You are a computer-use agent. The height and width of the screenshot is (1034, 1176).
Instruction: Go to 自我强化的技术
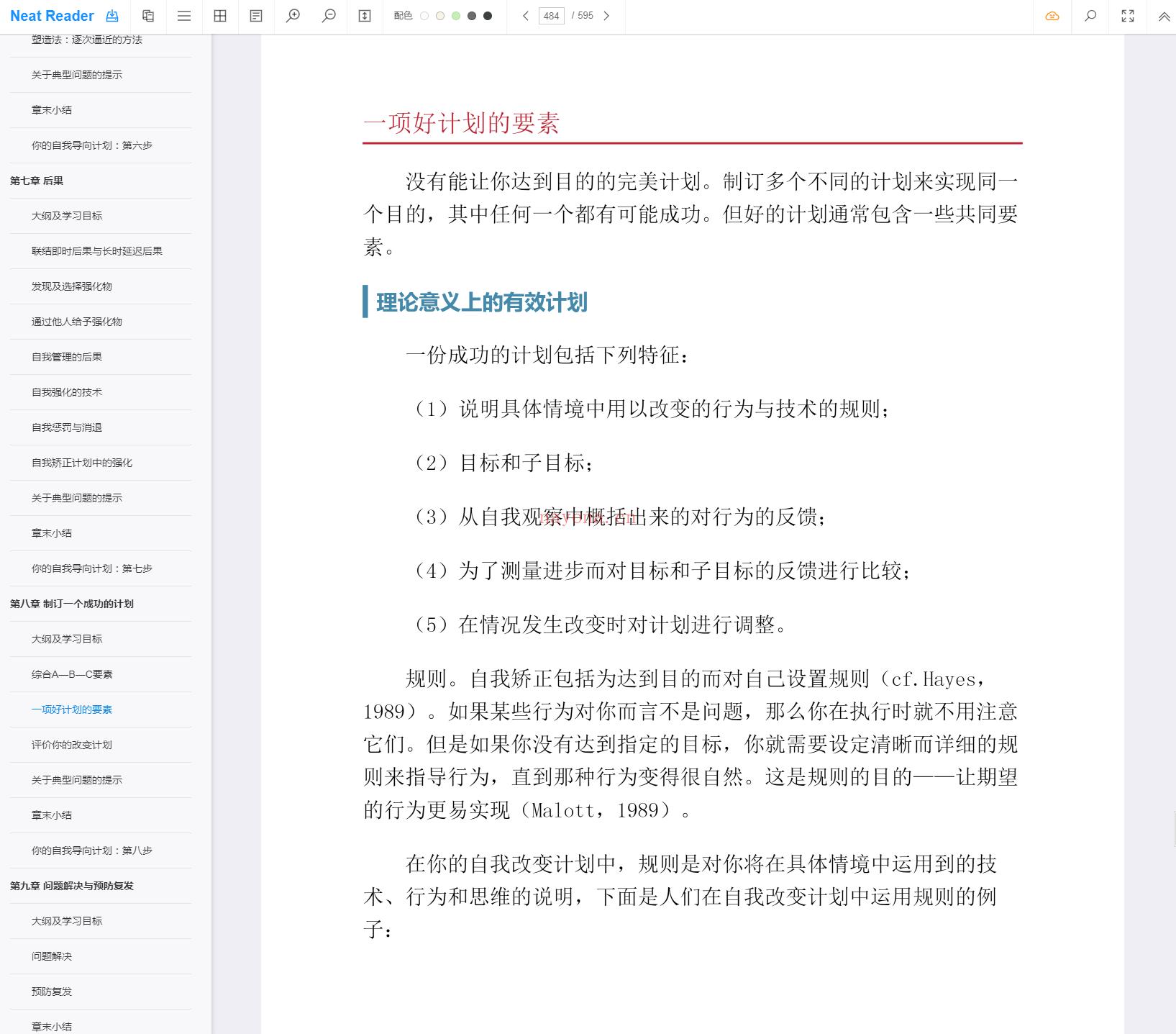[x=67, y=392]
